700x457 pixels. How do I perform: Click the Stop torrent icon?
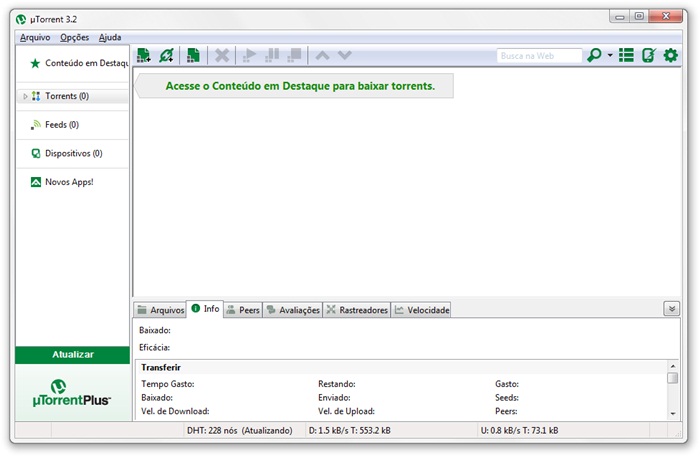(x=295, y=55)
